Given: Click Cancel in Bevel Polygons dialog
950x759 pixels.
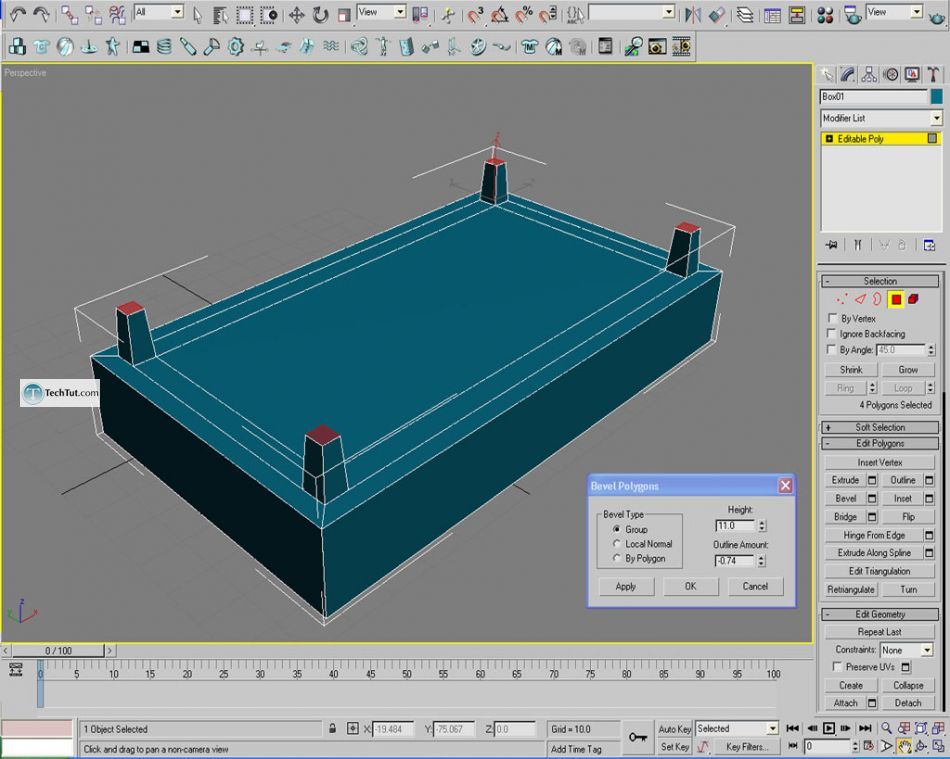Looking at the screenshot, I should (x=755, y=586).
